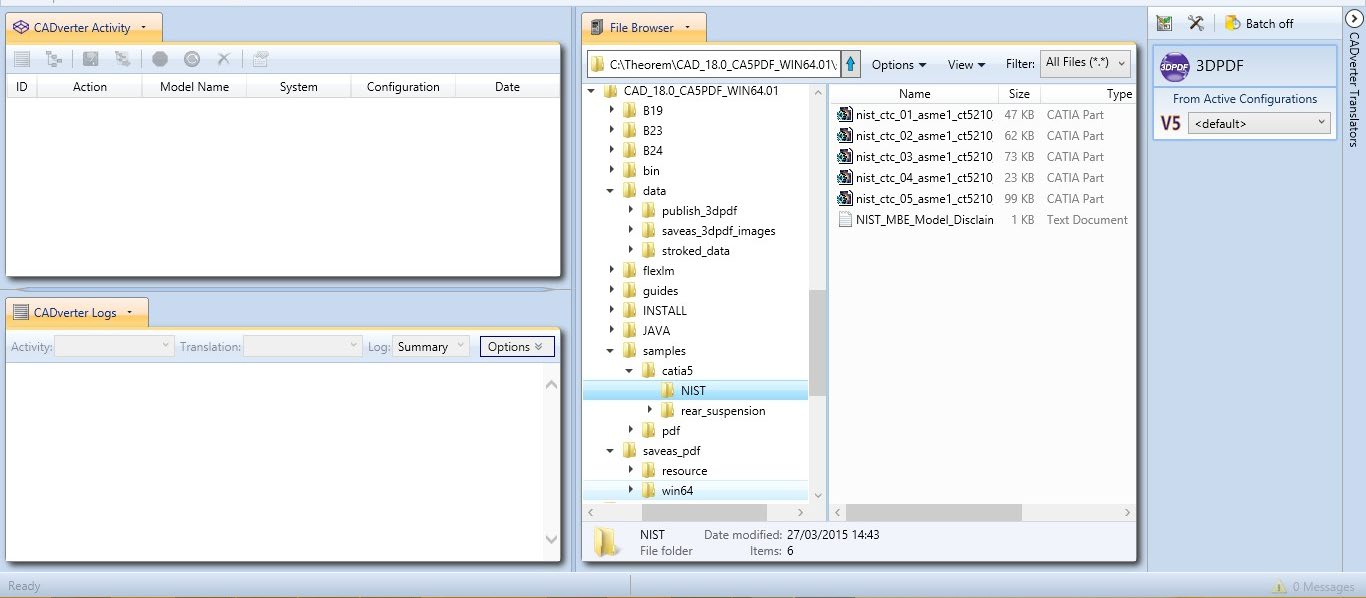Sort files by Size column header
This screenshot has height=598, width=1366.
pyautogui.click(x=1019, y=94)
